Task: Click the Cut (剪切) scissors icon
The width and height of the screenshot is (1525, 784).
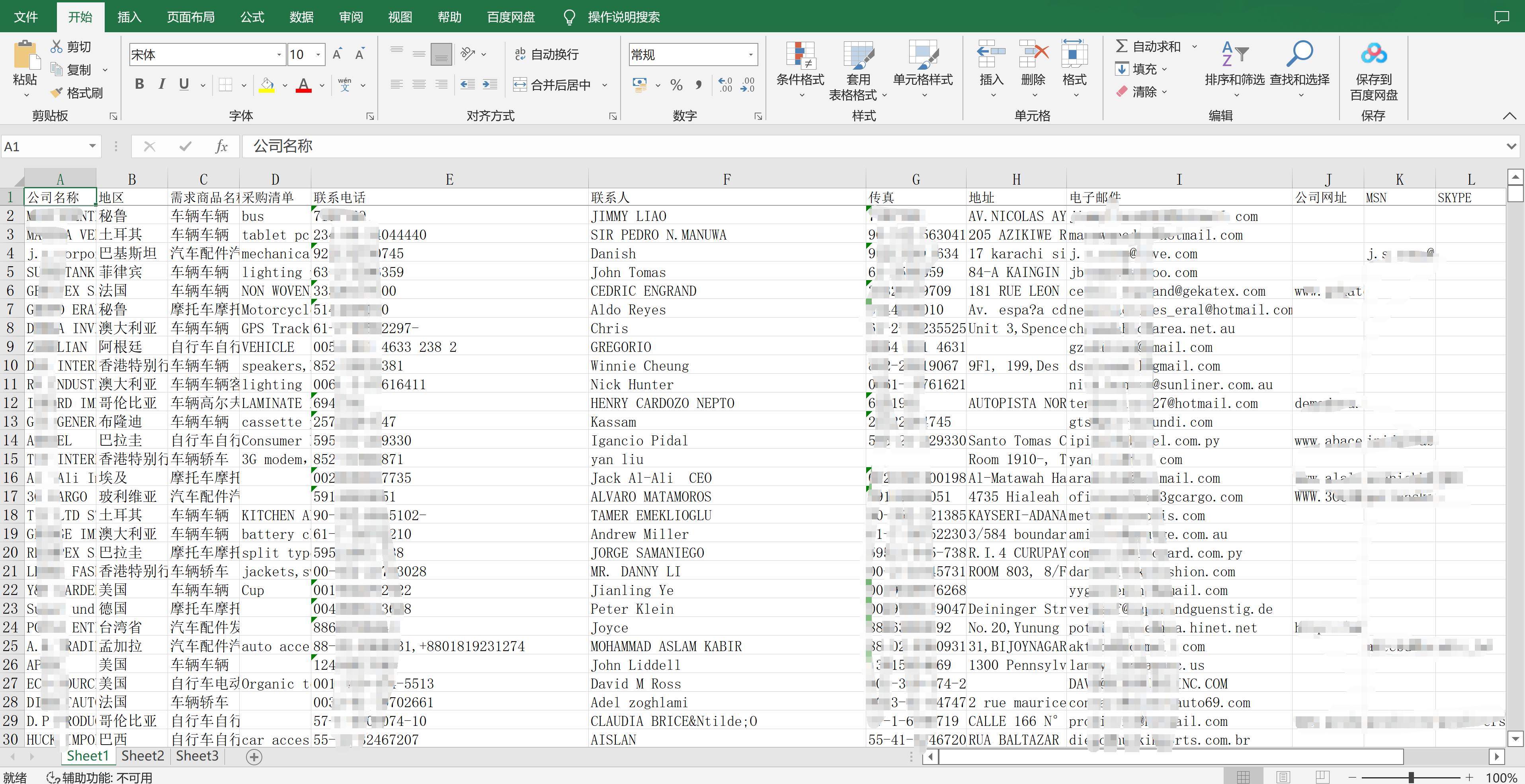Action: [57, 46]
